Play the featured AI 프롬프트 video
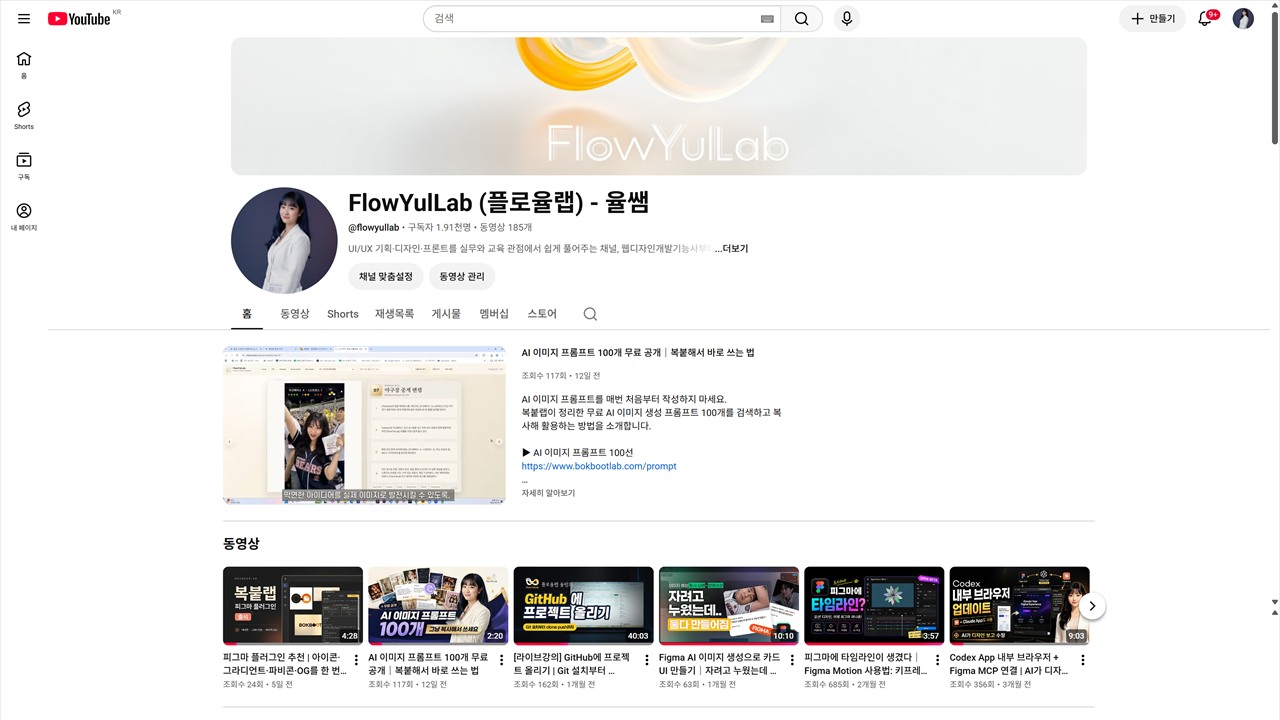Screen dimensions: 1280x720 point(364,425)
